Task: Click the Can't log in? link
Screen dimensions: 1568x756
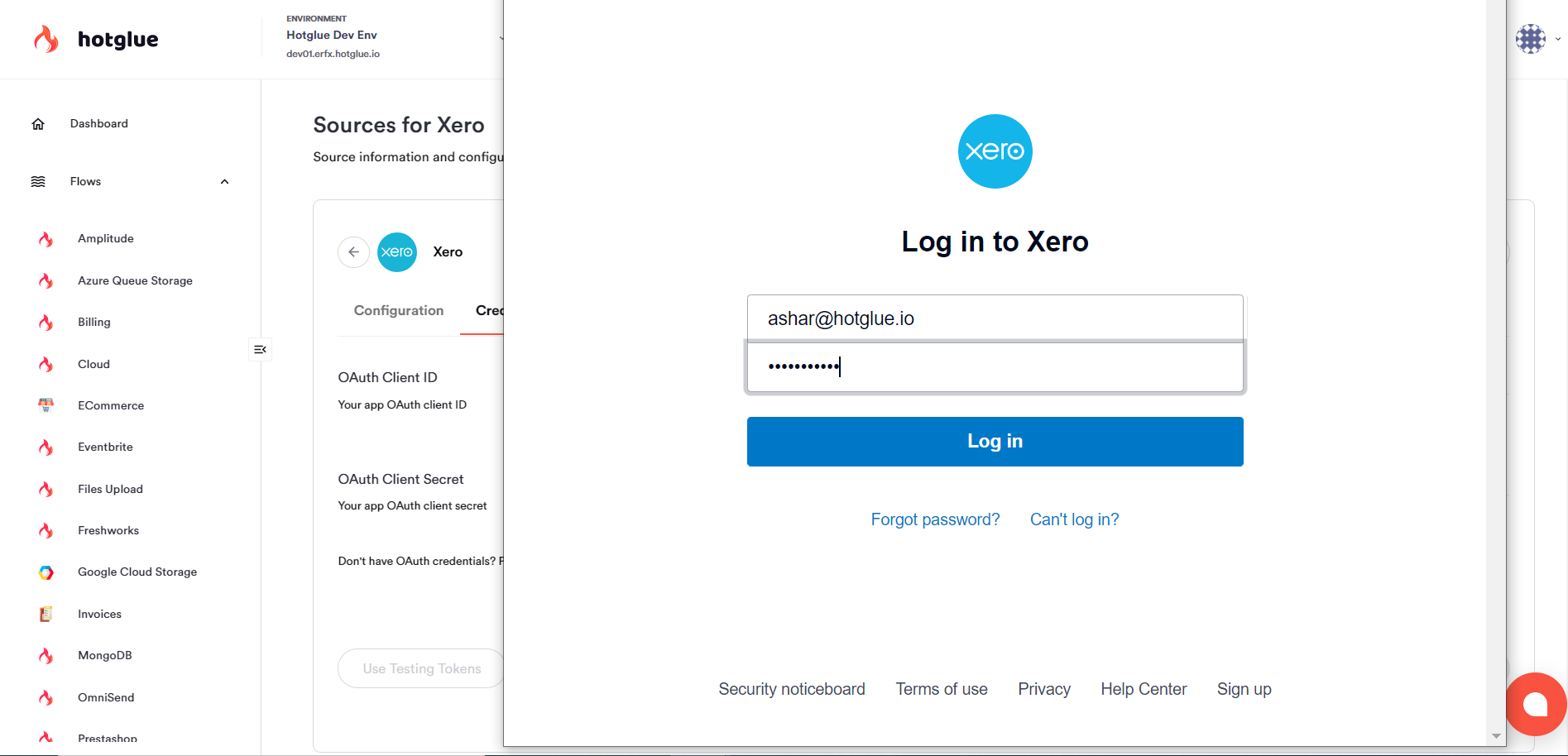Action: click(x=1074, y=519)
